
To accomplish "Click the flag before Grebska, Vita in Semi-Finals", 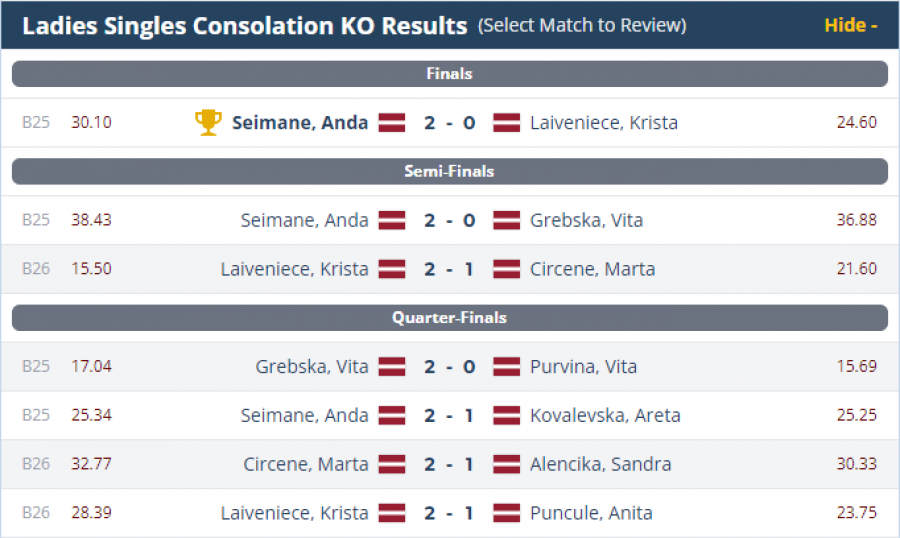I will click(507, 220).
